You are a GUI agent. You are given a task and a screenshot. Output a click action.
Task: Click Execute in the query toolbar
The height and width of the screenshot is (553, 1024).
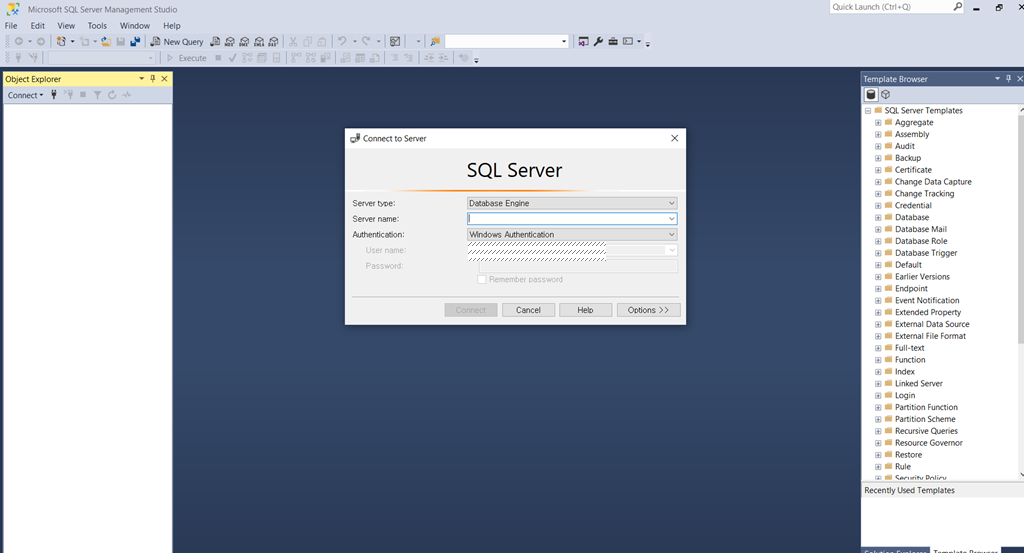pos(187,57)
